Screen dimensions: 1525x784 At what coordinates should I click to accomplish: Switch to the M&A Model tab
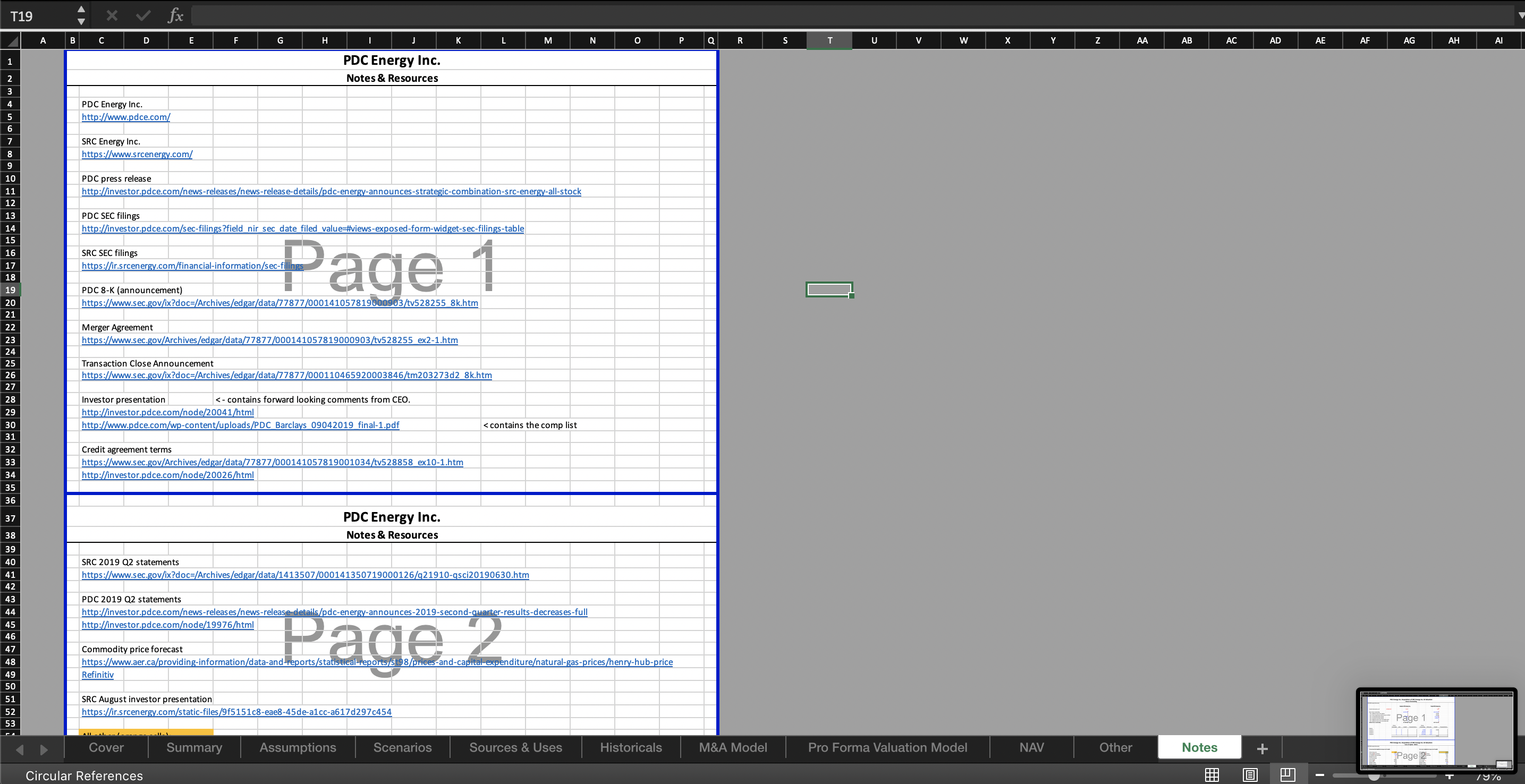733,747
